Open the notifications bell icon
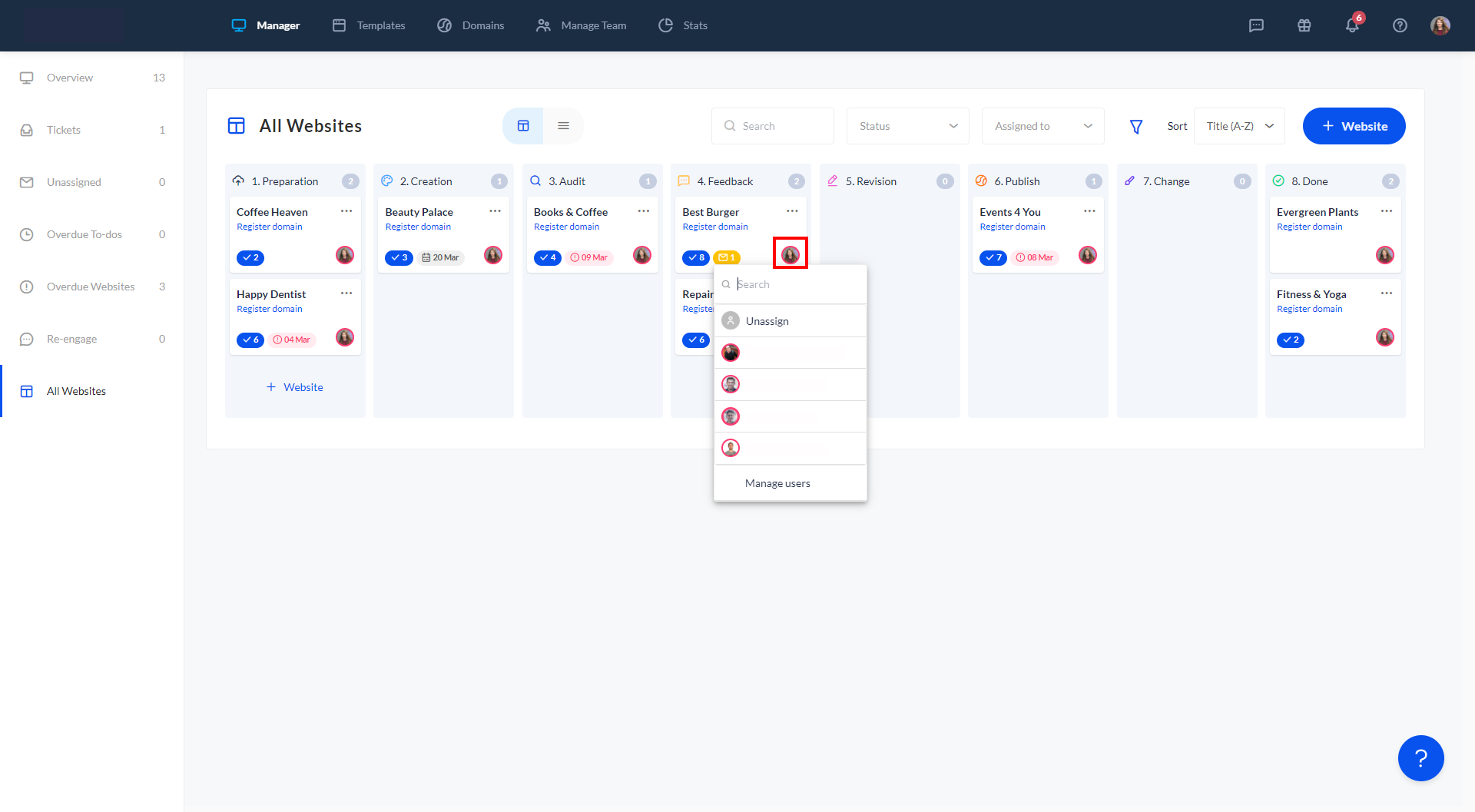 [x=1352, y=25]
